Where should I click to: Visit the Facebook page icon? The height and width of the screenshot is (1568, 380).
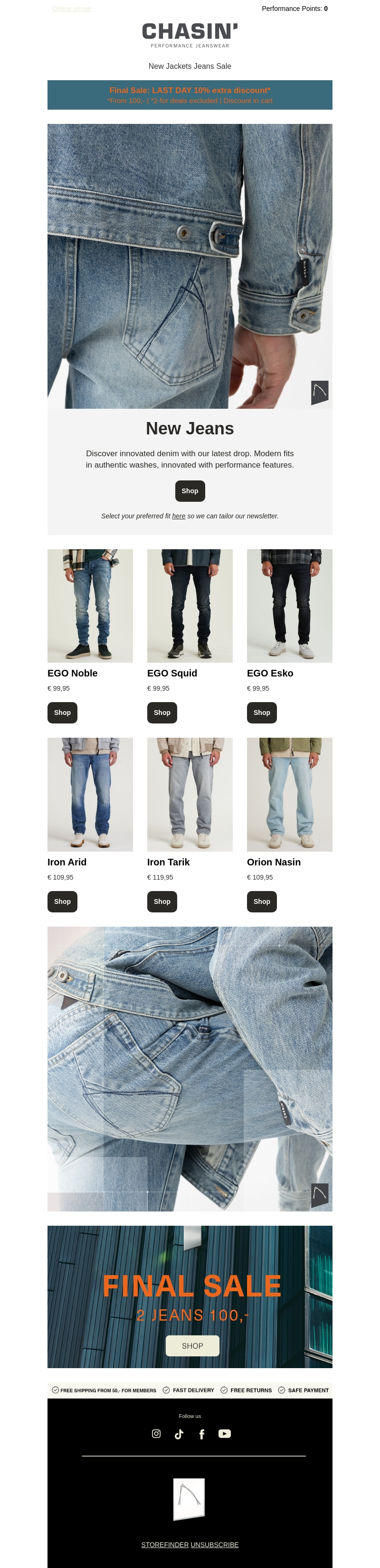tap(201, 1434)
